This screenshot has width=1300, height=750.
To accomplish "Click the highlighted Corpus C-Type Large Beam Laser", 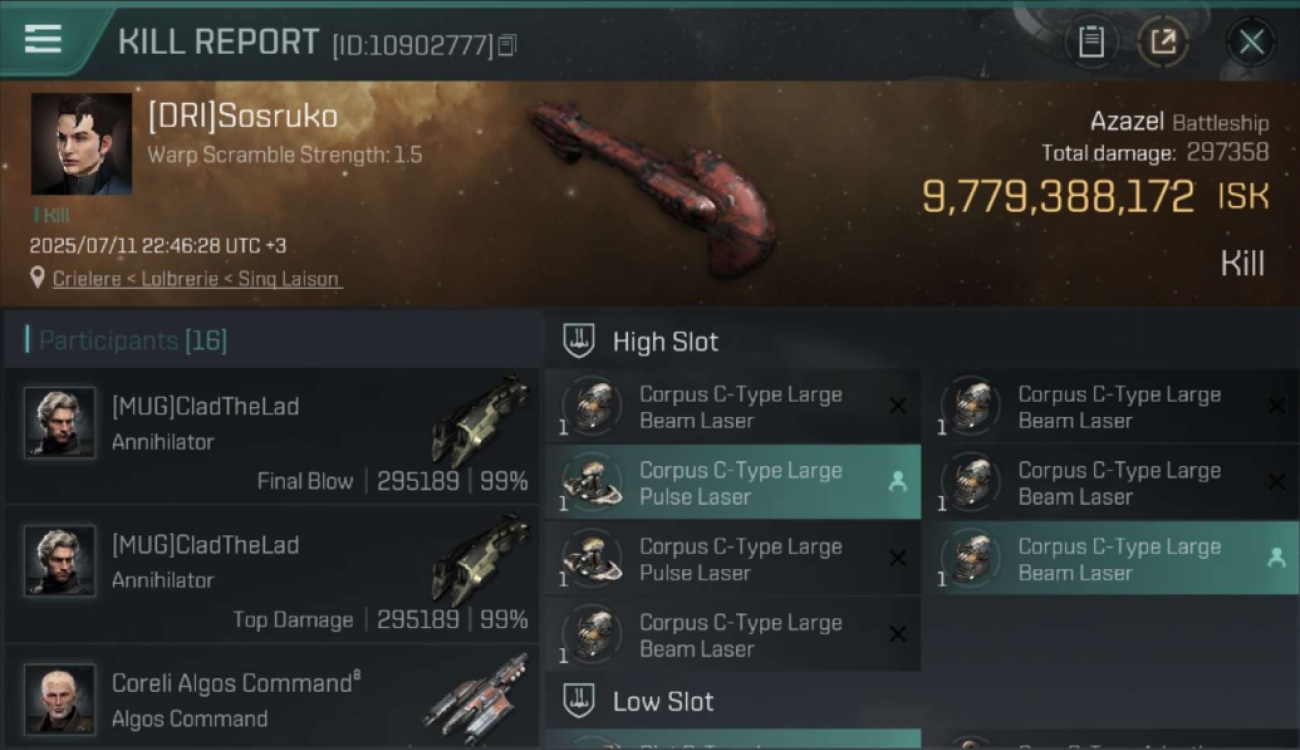I will point(1111,558).
